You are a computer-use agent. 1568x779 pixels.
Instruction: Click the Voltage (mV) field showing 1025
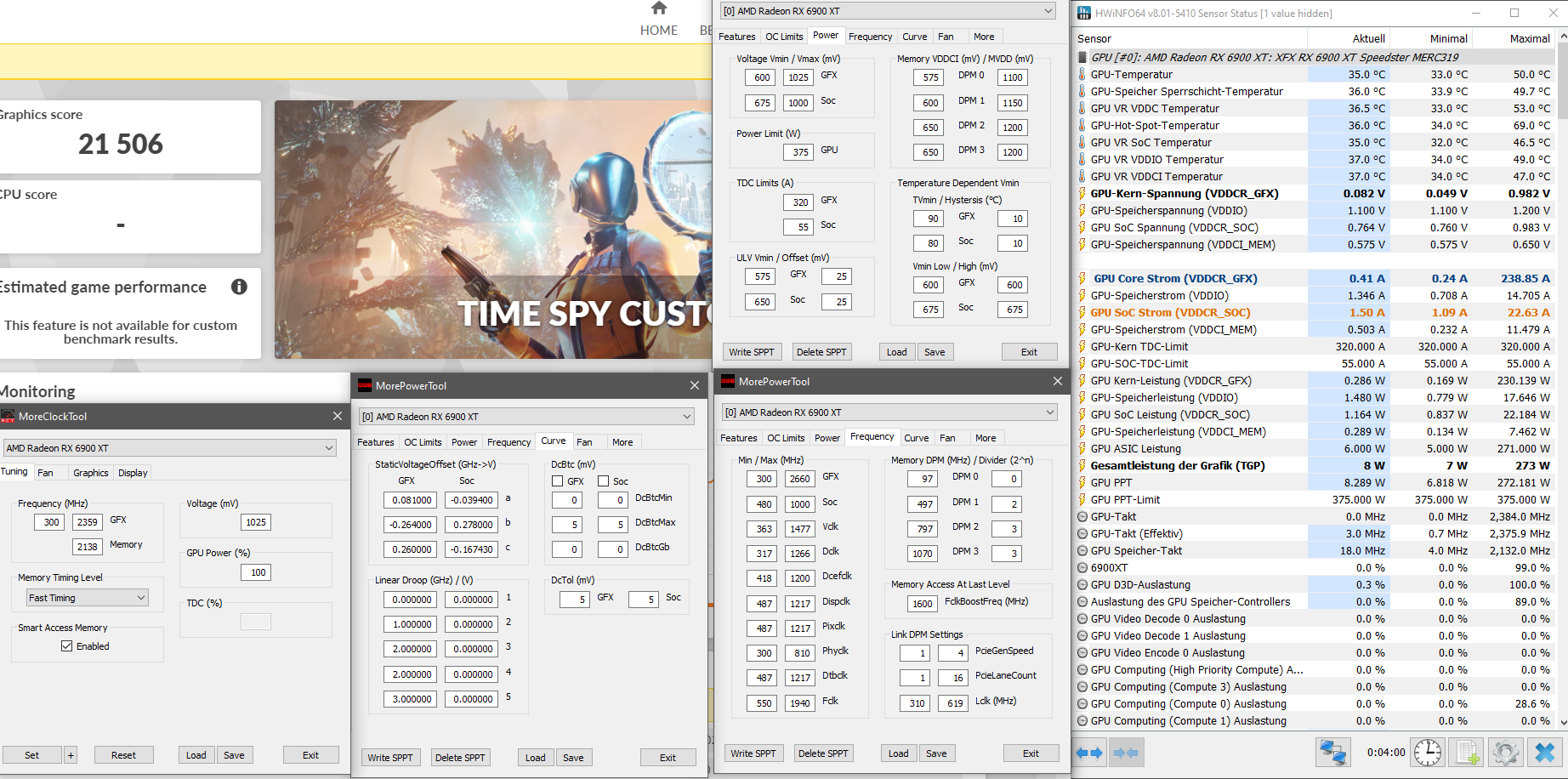point(256,522)
